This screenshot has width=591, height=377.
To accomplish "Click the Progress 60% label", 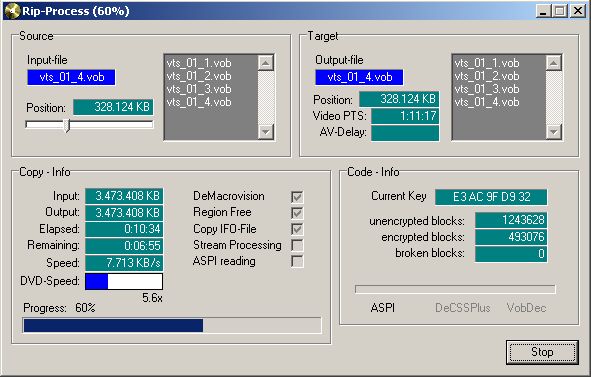I will 59,308.
